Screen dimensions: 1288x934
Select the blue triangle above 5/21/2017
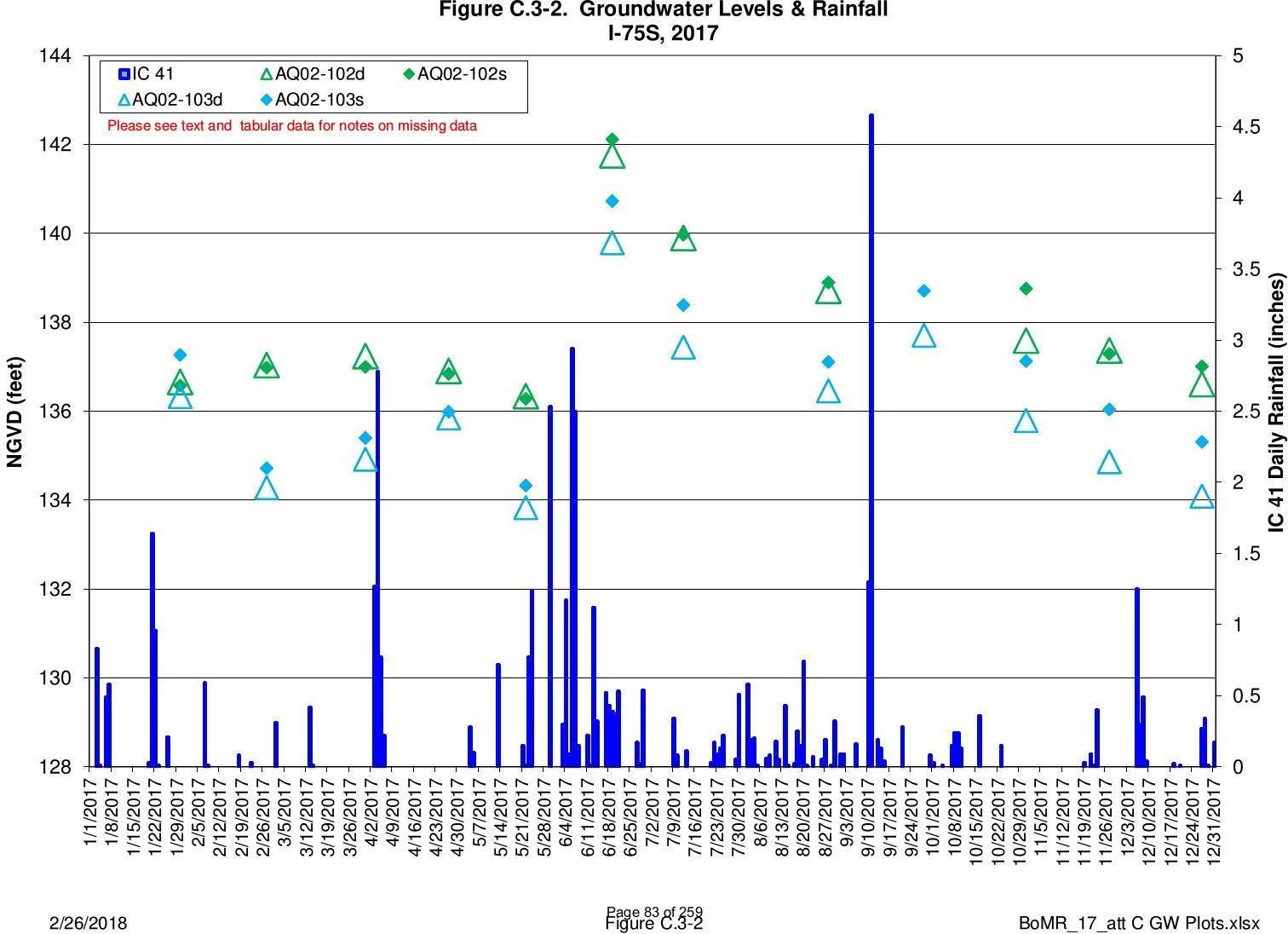[x=526, y=509]
